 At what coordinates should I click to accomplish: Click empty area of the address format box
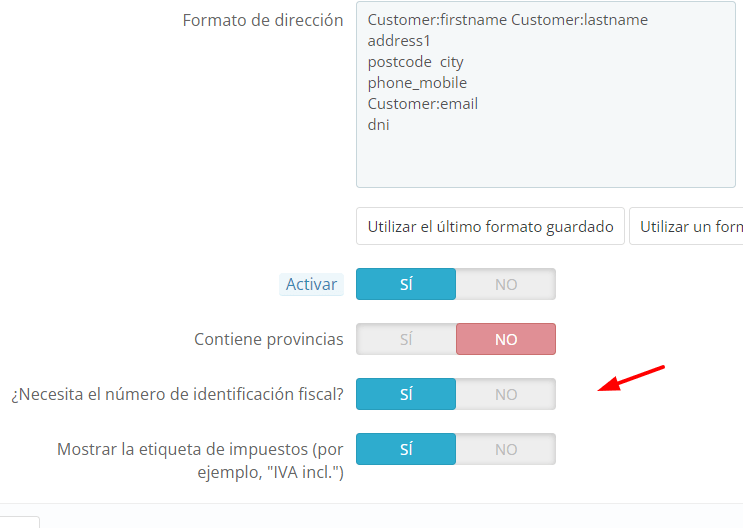545,159
